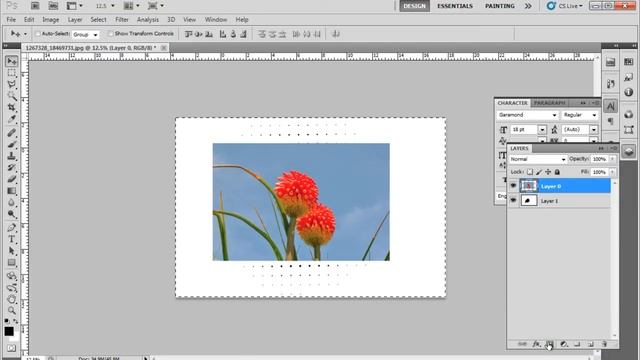Toggle lock position
This screenshot has height=360, width=640.
point(548,172)
